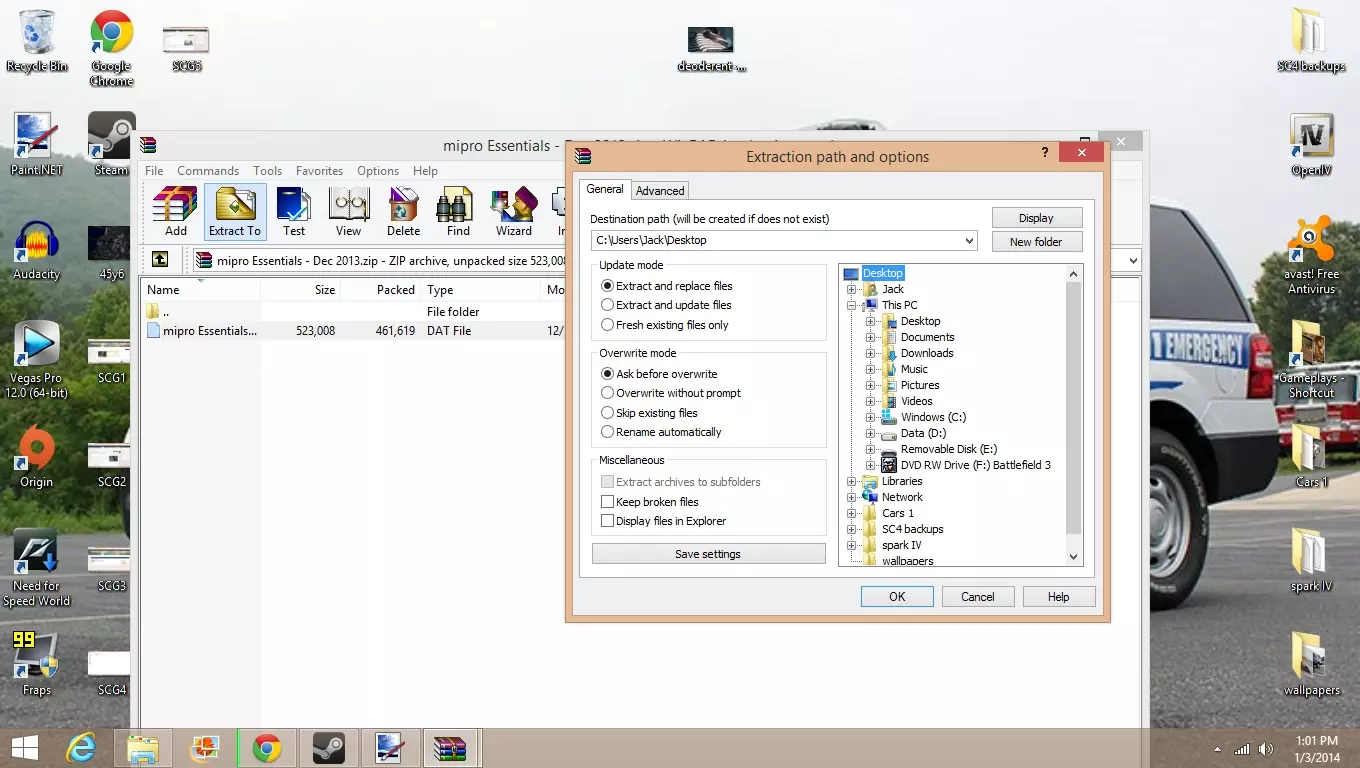Click the Display button
This screenshot has height=768, width=1360.
1036,218
